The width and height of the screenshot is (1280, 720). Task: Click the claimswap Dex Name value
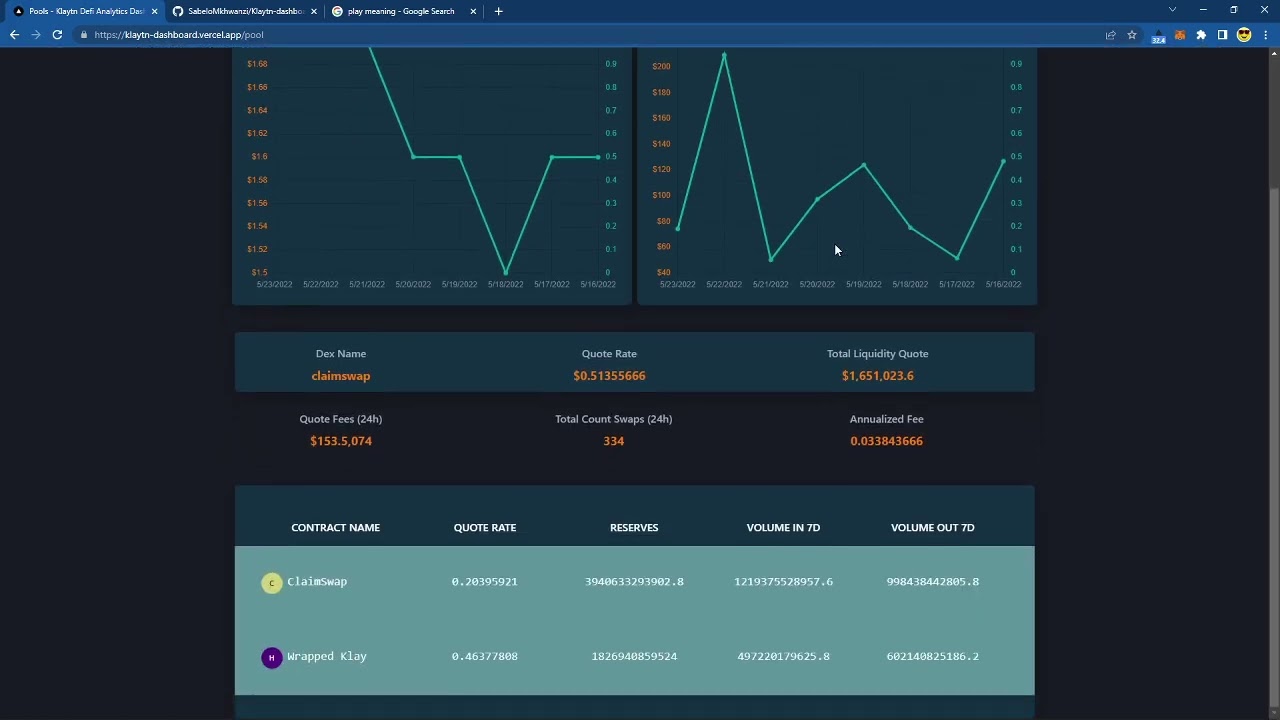point(341,376)
